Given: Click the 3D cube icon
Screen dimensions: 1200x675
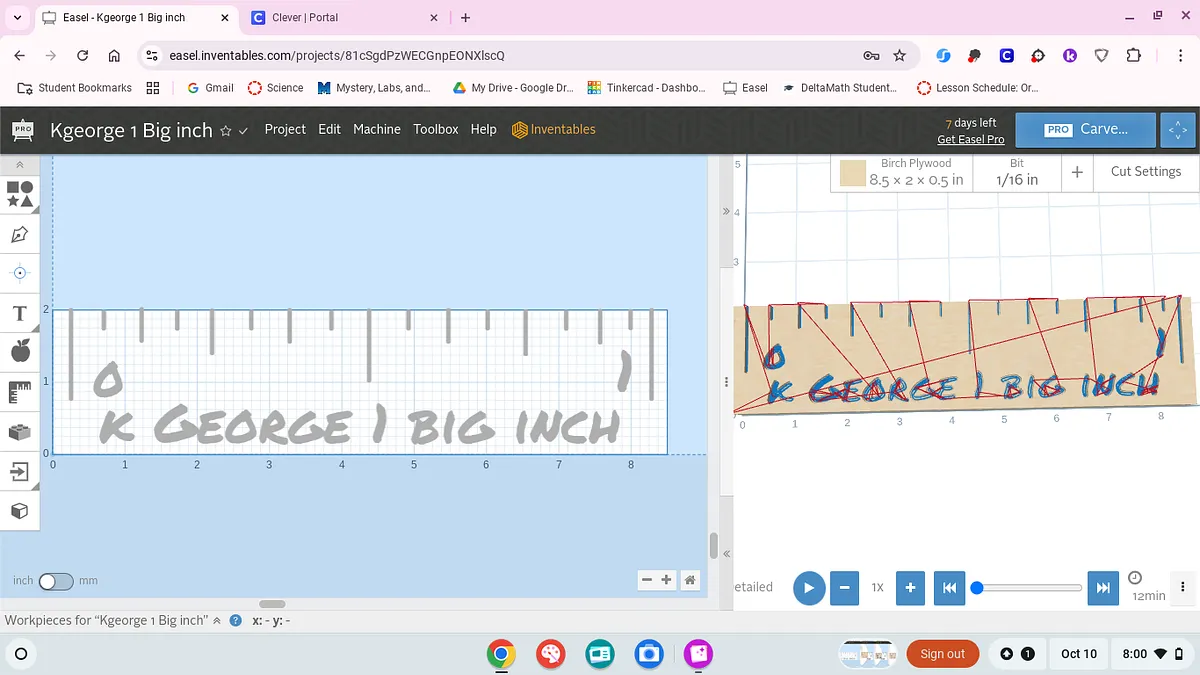Looking at the screenshot, I should pos(20,511).
